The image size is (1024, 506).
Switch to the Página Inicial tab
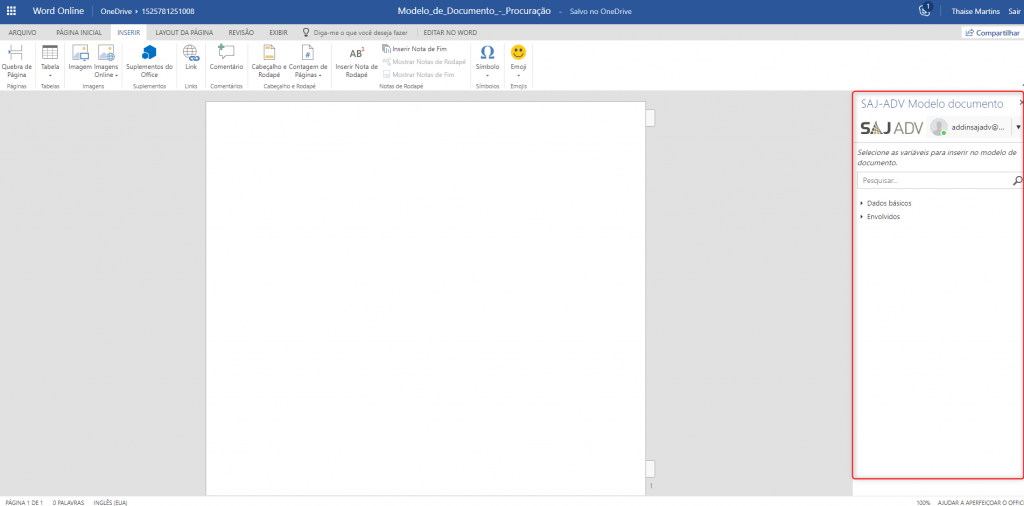click(x=79, y=32)
